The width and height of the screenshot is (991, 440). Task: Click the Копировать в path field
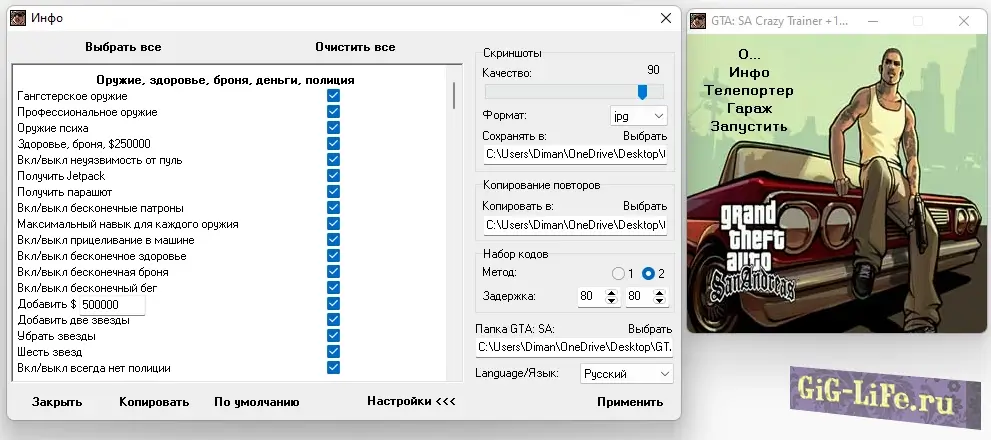click(x=575, y=224)
